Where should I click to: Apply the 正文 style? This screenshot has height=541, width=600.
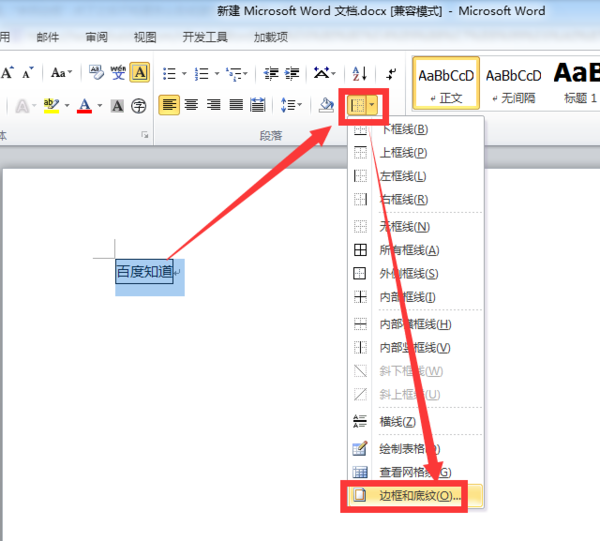coord(446,83)
